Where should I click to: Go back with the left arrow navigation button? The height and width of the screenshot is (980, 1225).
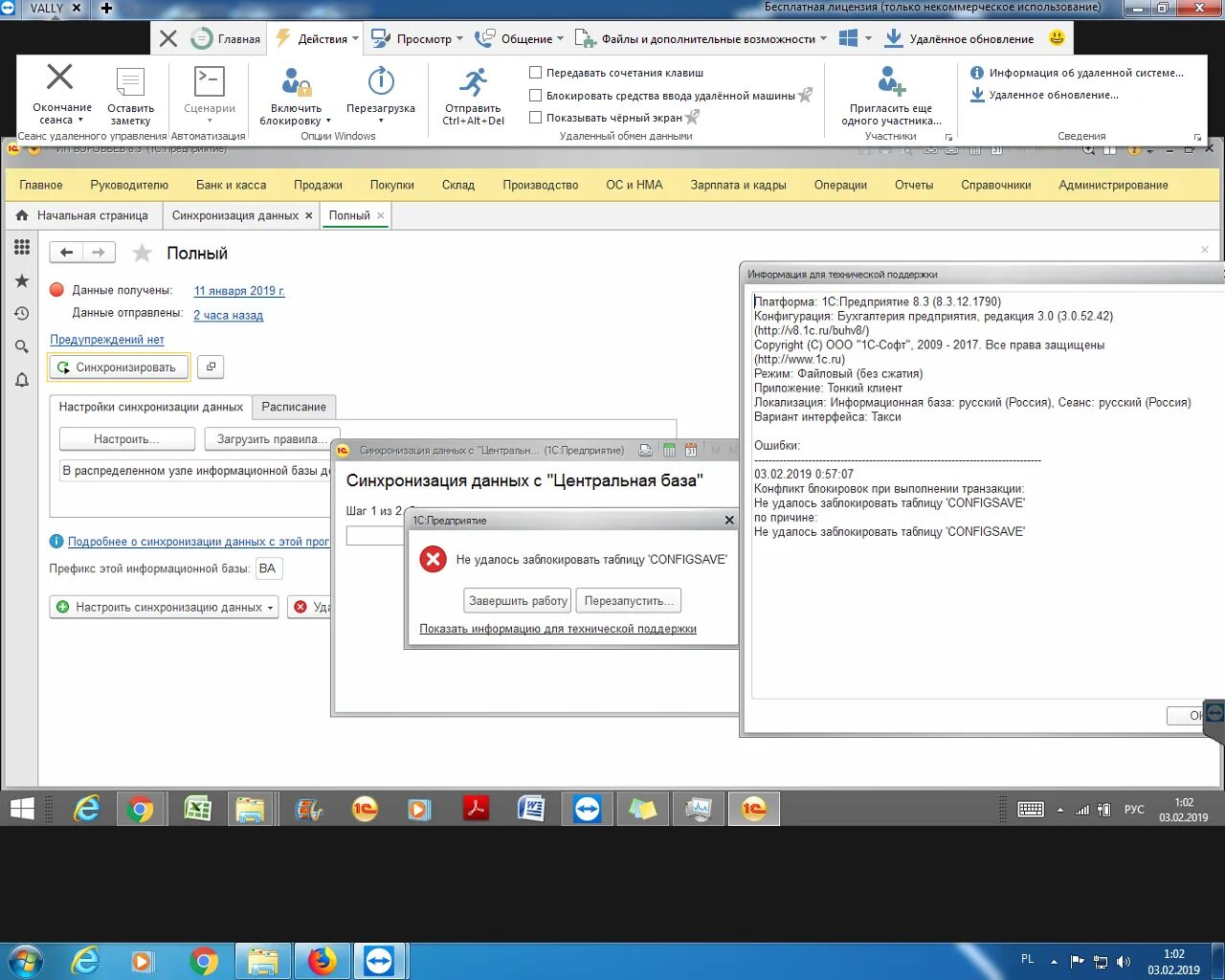pyautogui.click(x=66, y=253)
